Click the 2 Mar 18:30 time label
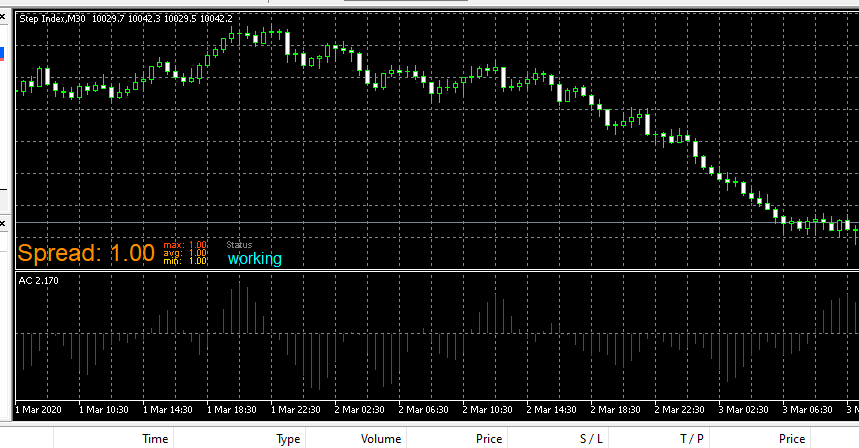 [x=616, y=410]
